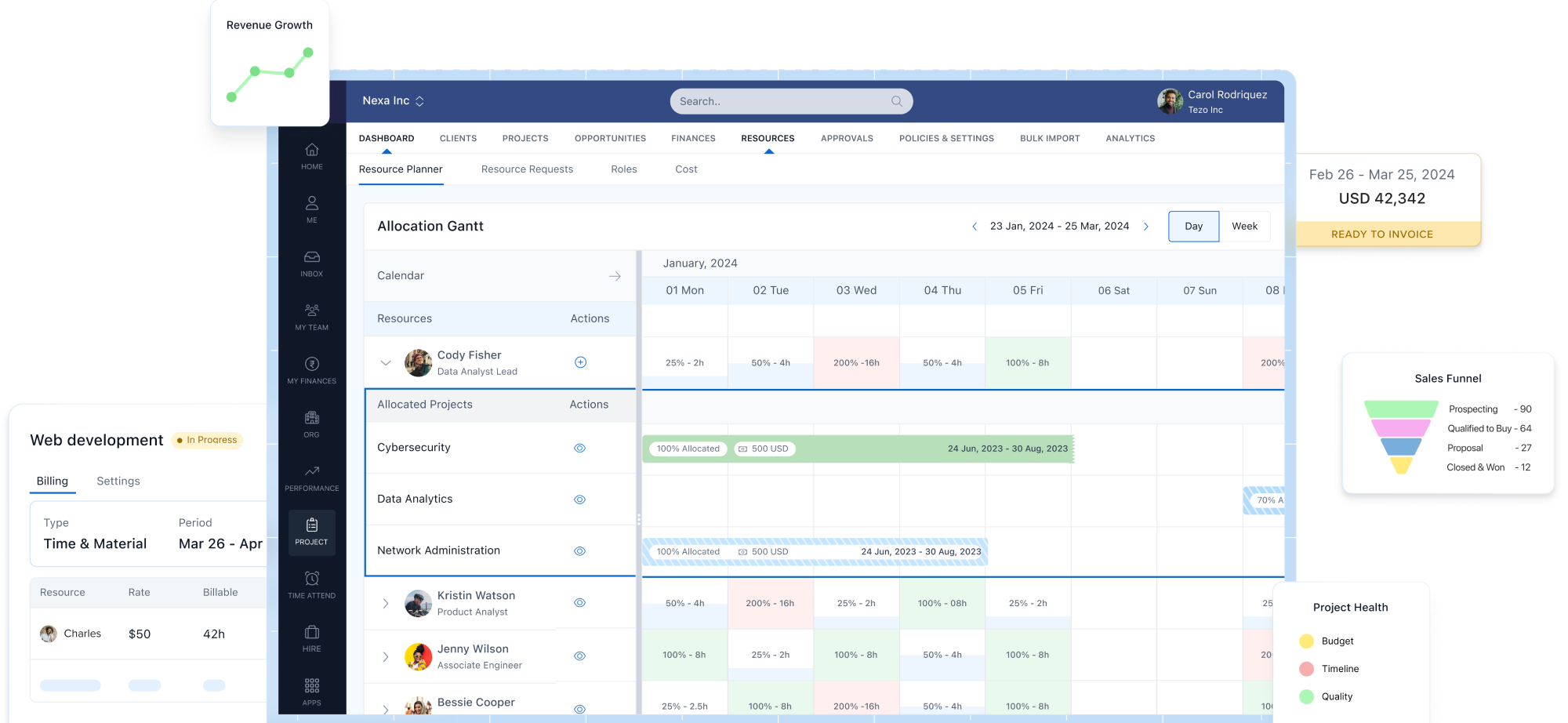Click the plus icon beside Cody Fisher

(580, 362)
